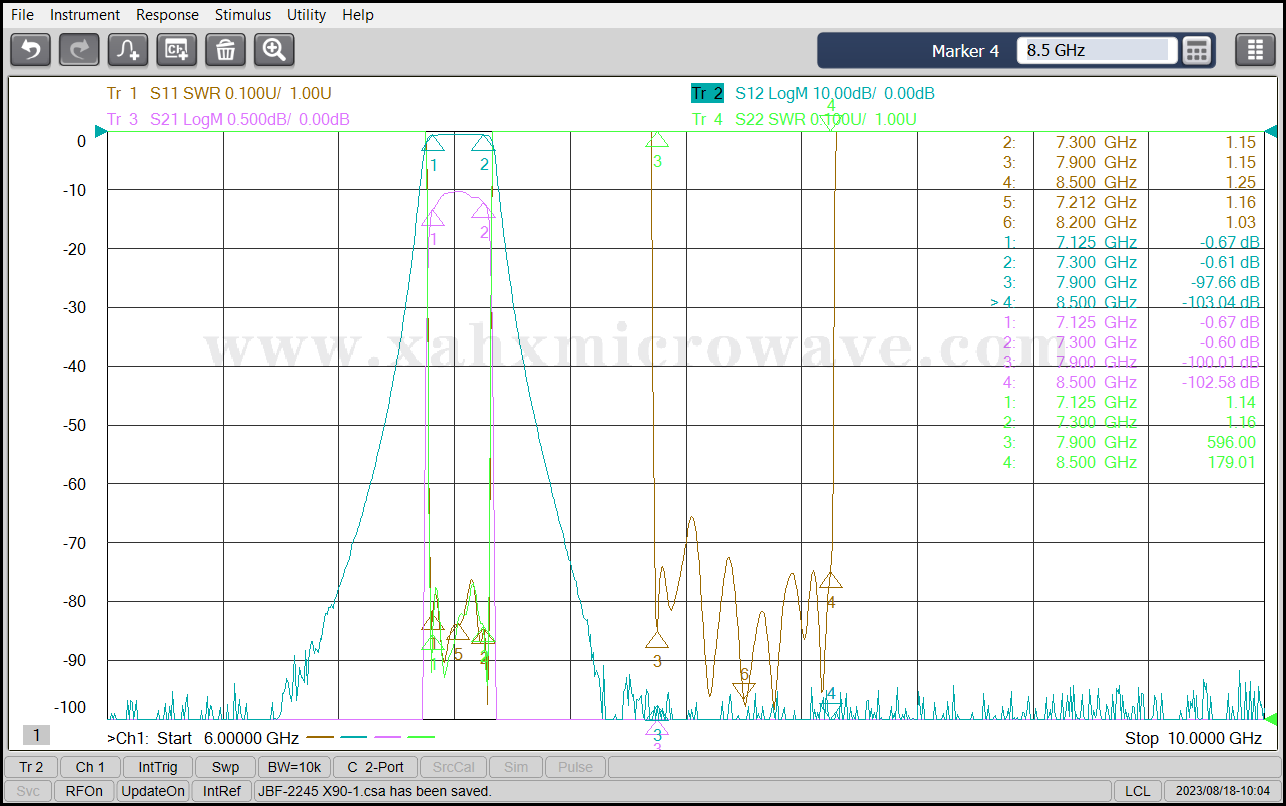This screenshot has width=1286, height=806.
Task: Click the purple marker 4 readout -102.58 dB
Action: (1219, 382)
